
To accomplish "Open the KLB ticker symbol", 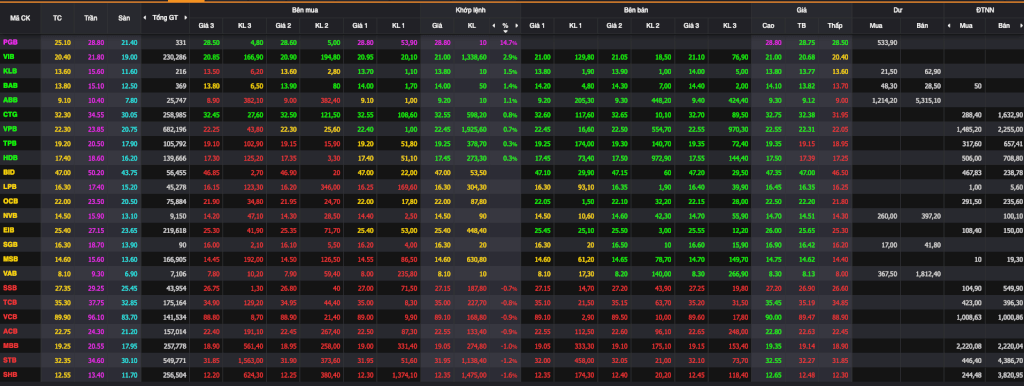I will pyautogui.click(x=10, y=71).
